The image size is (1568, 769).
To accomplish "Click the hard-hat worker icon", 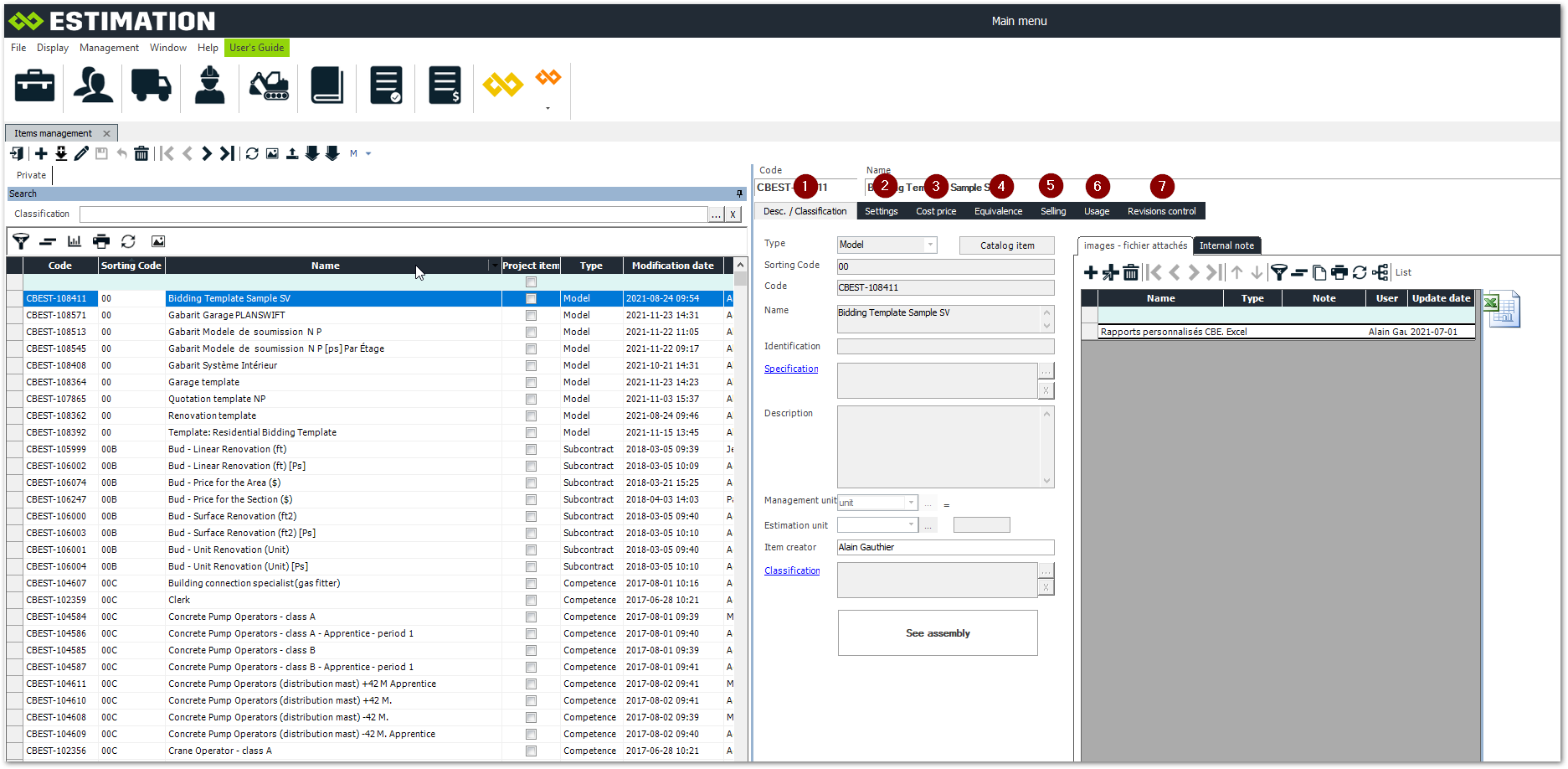I will click(209, 85).
